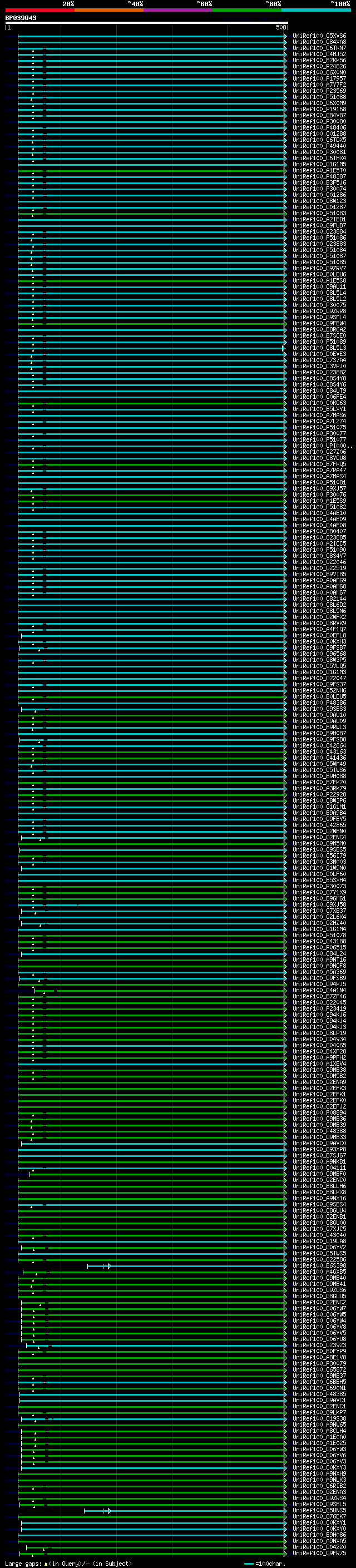Open the UniRef100_Q76EK7 hit label

tap(319, 1516)
